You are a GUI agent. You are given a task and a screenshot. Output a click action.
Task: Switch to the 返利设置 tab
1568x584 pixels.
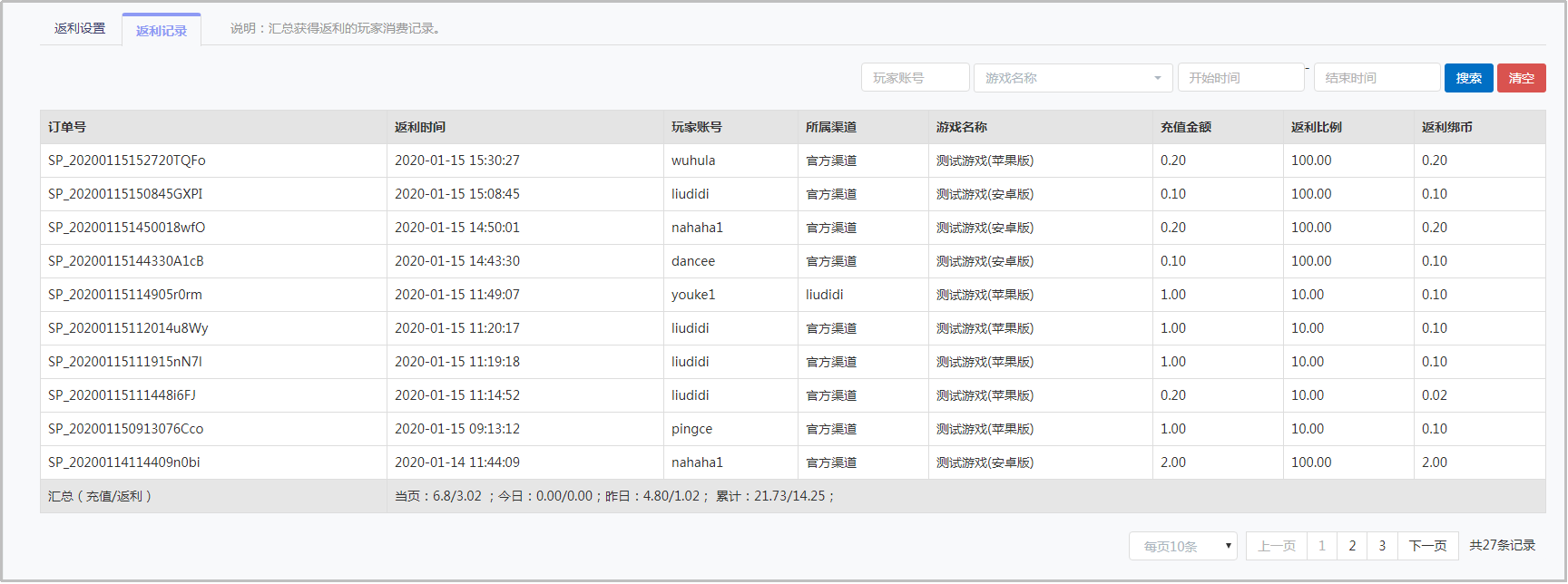pyautogui.click(x=80, y=28)
